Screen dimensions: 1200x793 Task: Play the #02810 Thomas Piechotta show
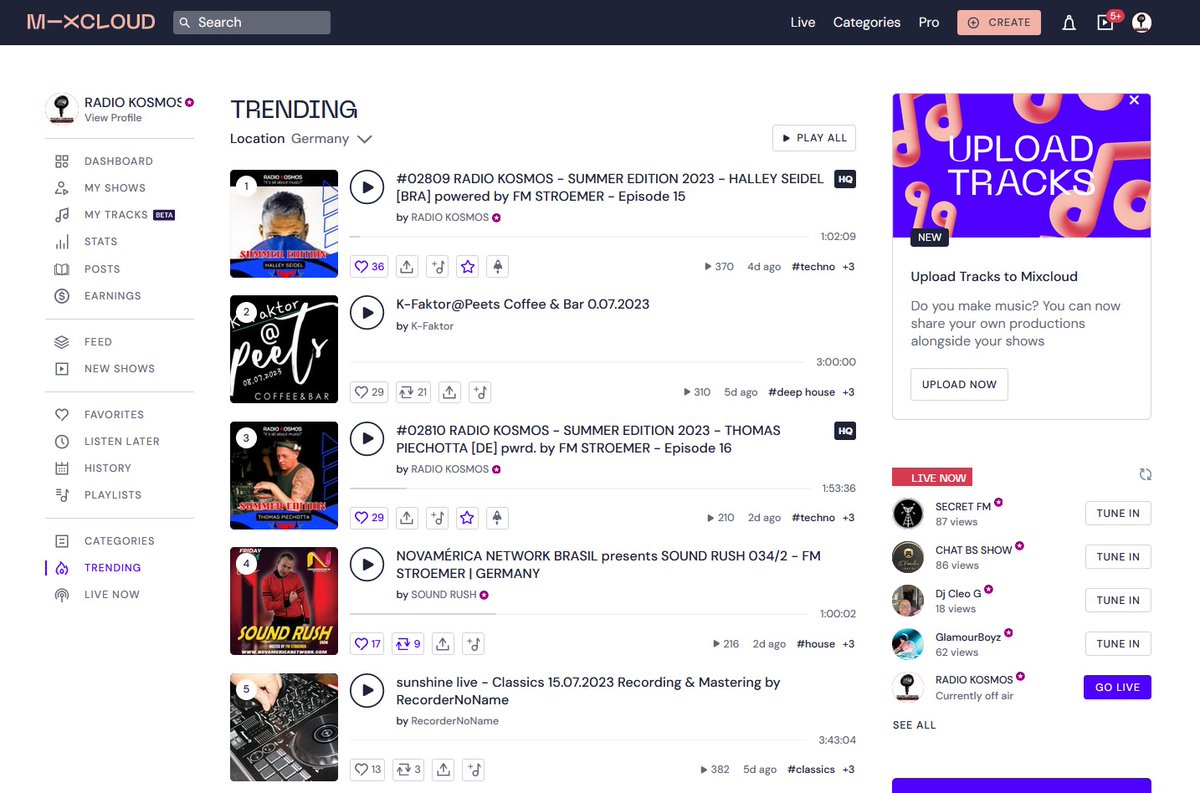coord(367,439)
